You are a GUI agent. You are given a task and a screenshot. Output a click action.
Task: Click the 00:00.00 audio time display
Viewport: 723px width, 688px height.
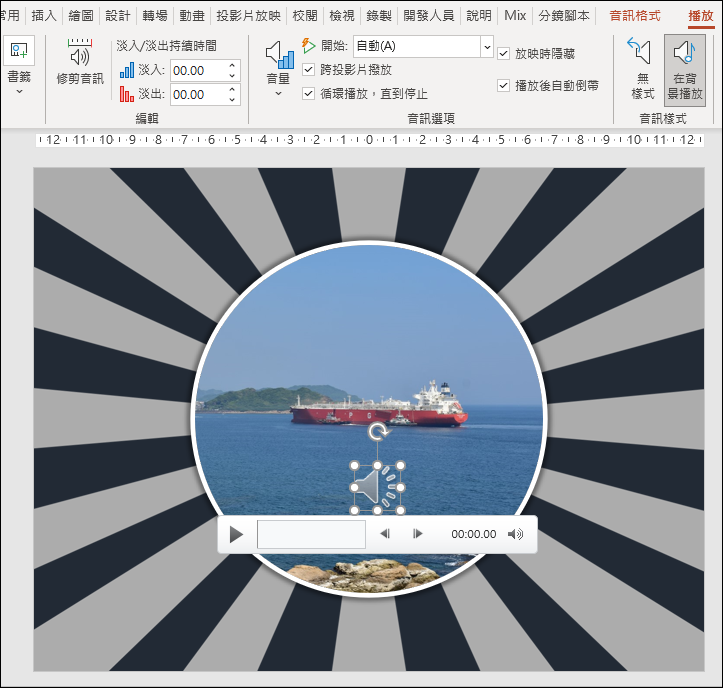pos(474,534)
